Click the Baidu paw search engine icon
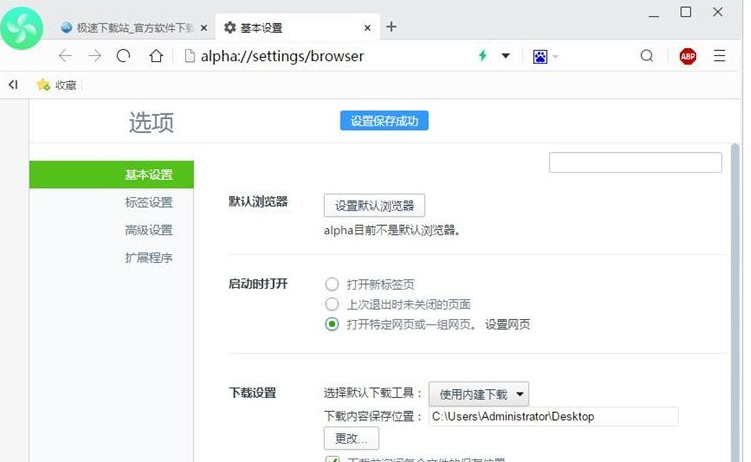 point(540,56)
